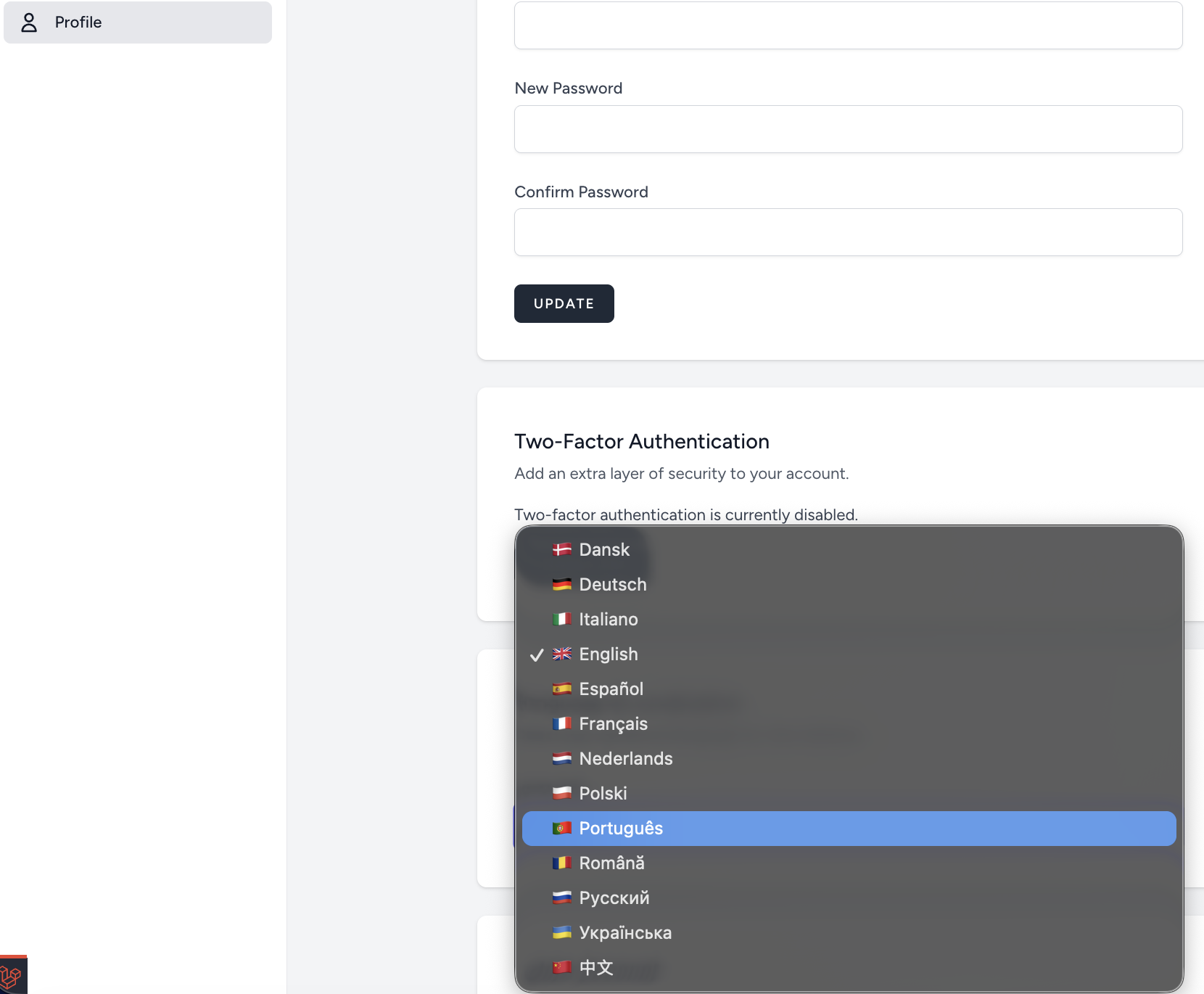Click inside the Confirm Password field
Image resolution: width=1204 pixels, height=994 pixels.
pyautogui.click(x=847, y=232)
